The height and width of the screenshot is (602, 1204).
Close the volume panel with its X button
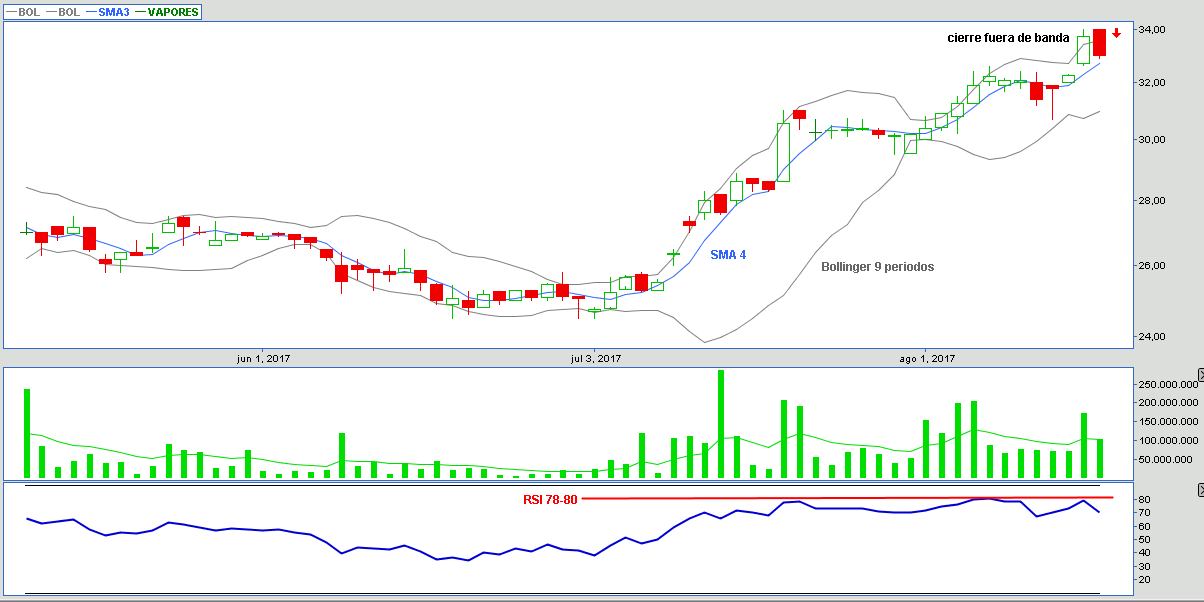coord(1200,373)
